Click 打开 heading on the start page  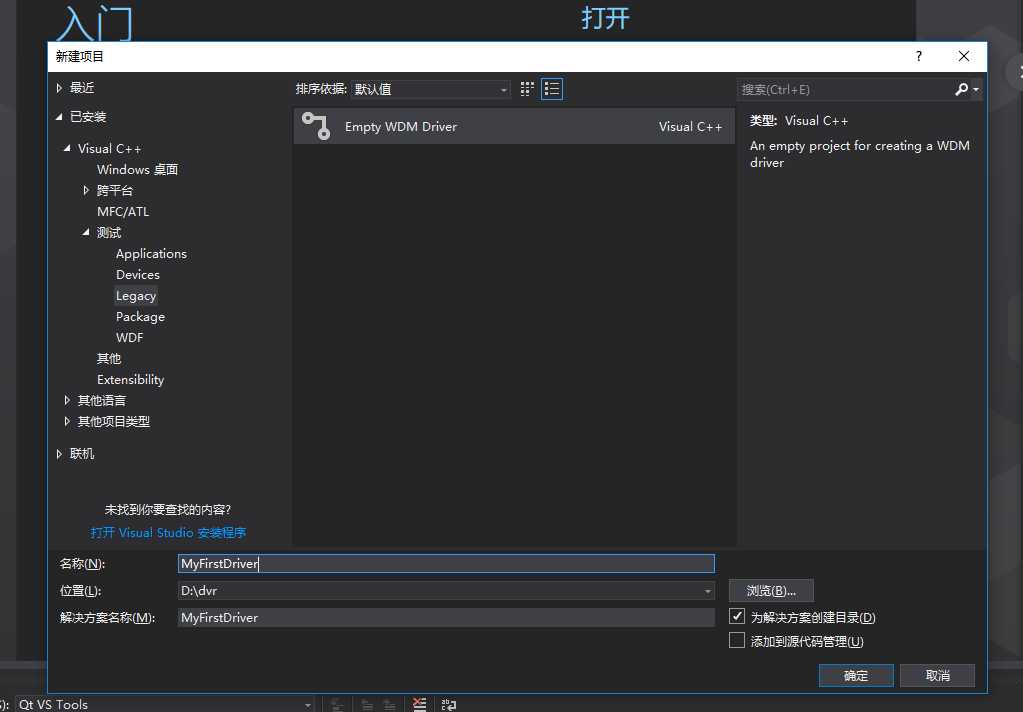tap(605, 18)
